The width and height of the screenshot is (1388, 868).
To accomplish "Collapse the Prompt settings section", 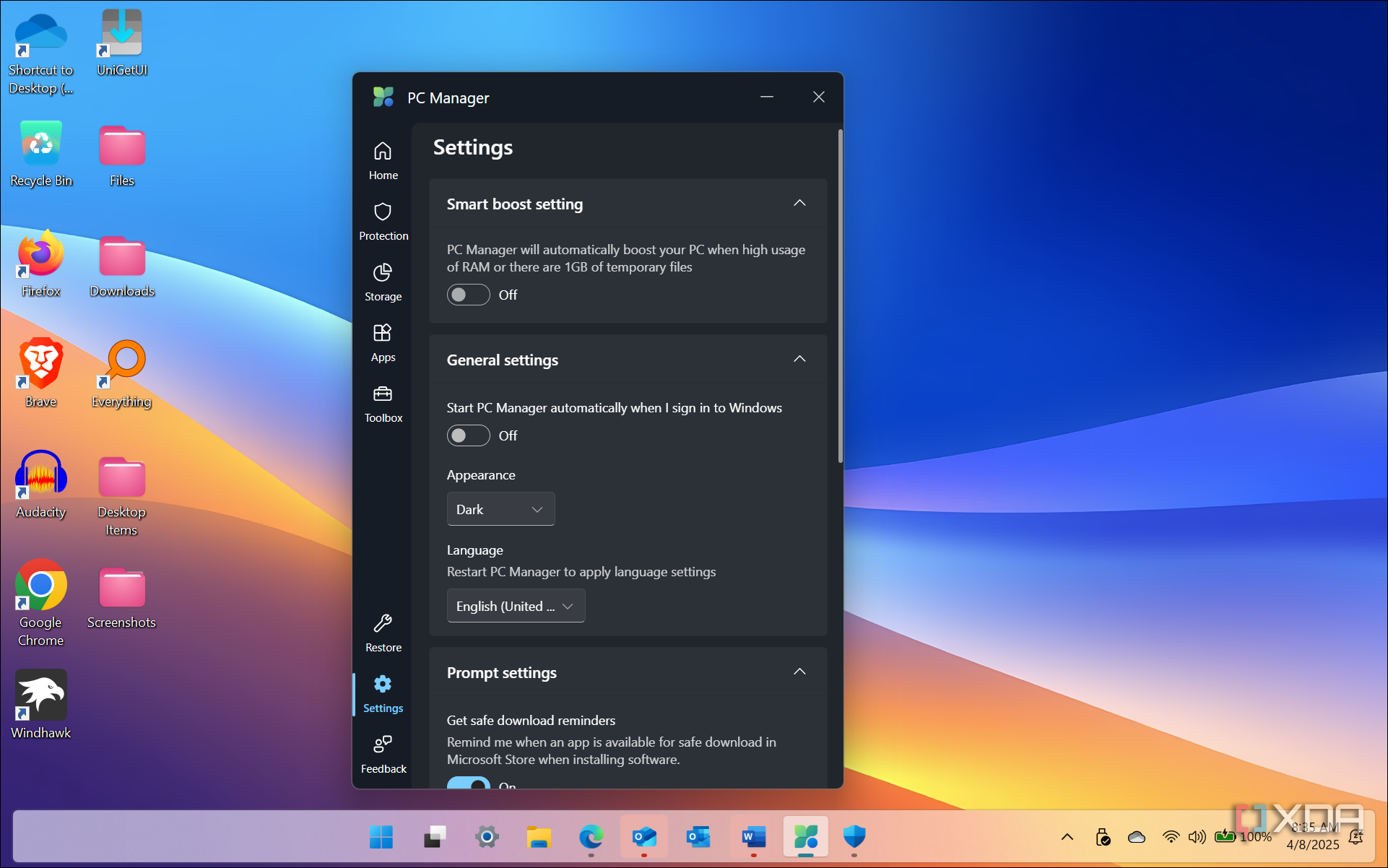I will point(799,672).
